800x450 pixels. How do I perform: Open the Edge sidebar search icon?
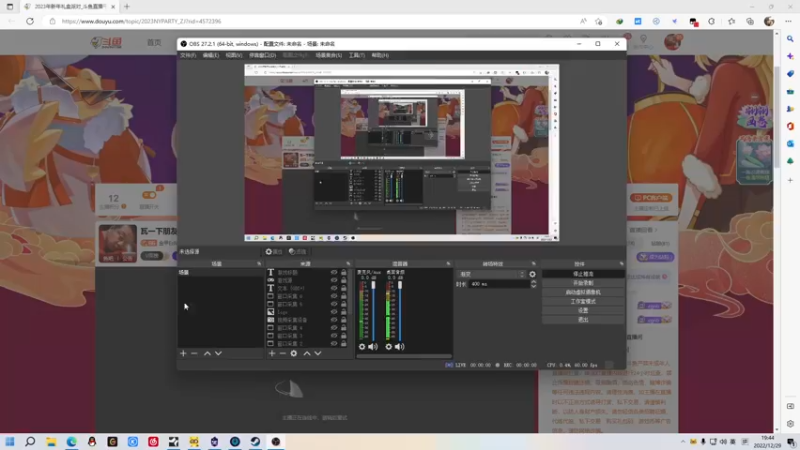(x=790, y=39)
